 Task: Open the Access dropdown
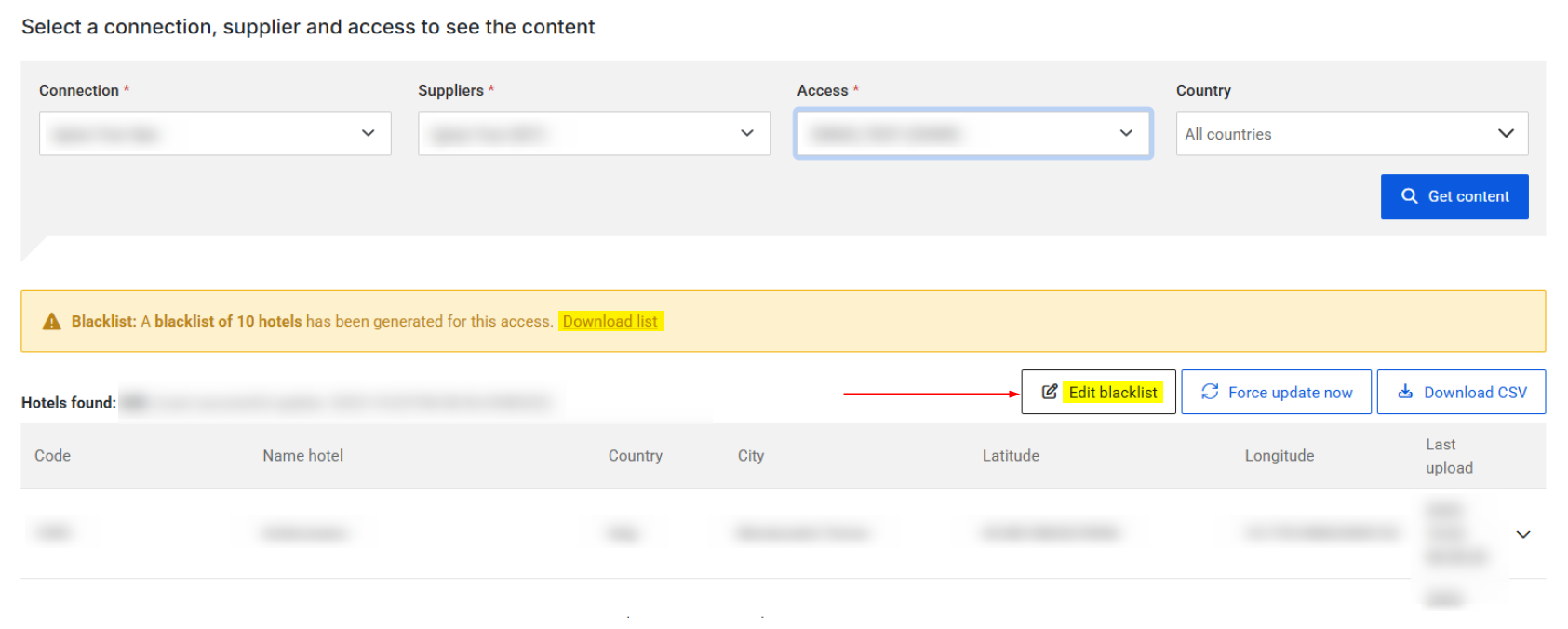(972, 134)
